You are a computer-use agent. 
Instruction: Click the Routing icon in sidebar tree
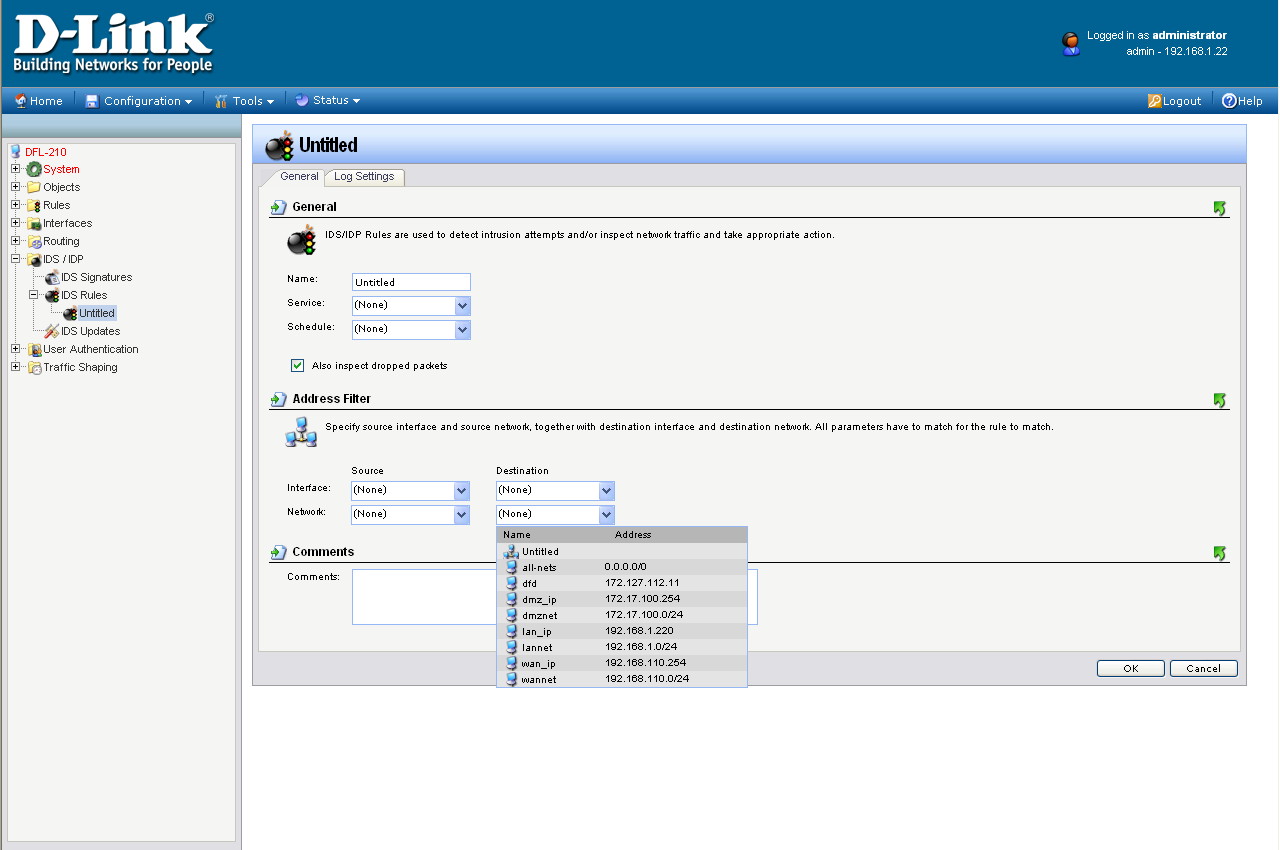34,241
